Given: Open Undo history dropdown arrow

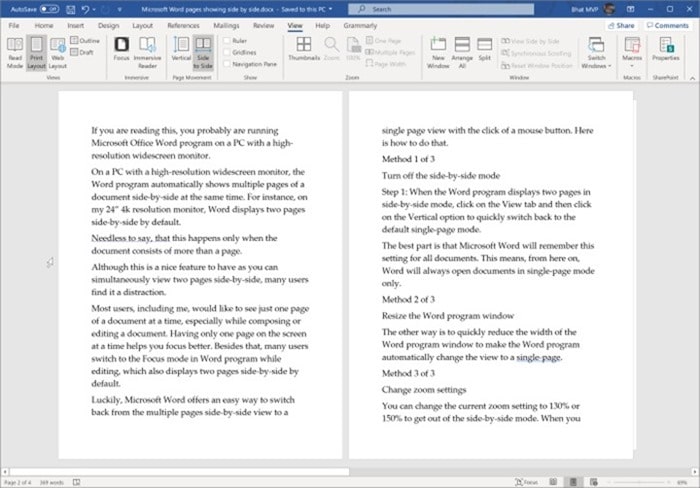Looking at the screenshot, I should (x=94, y=9).
